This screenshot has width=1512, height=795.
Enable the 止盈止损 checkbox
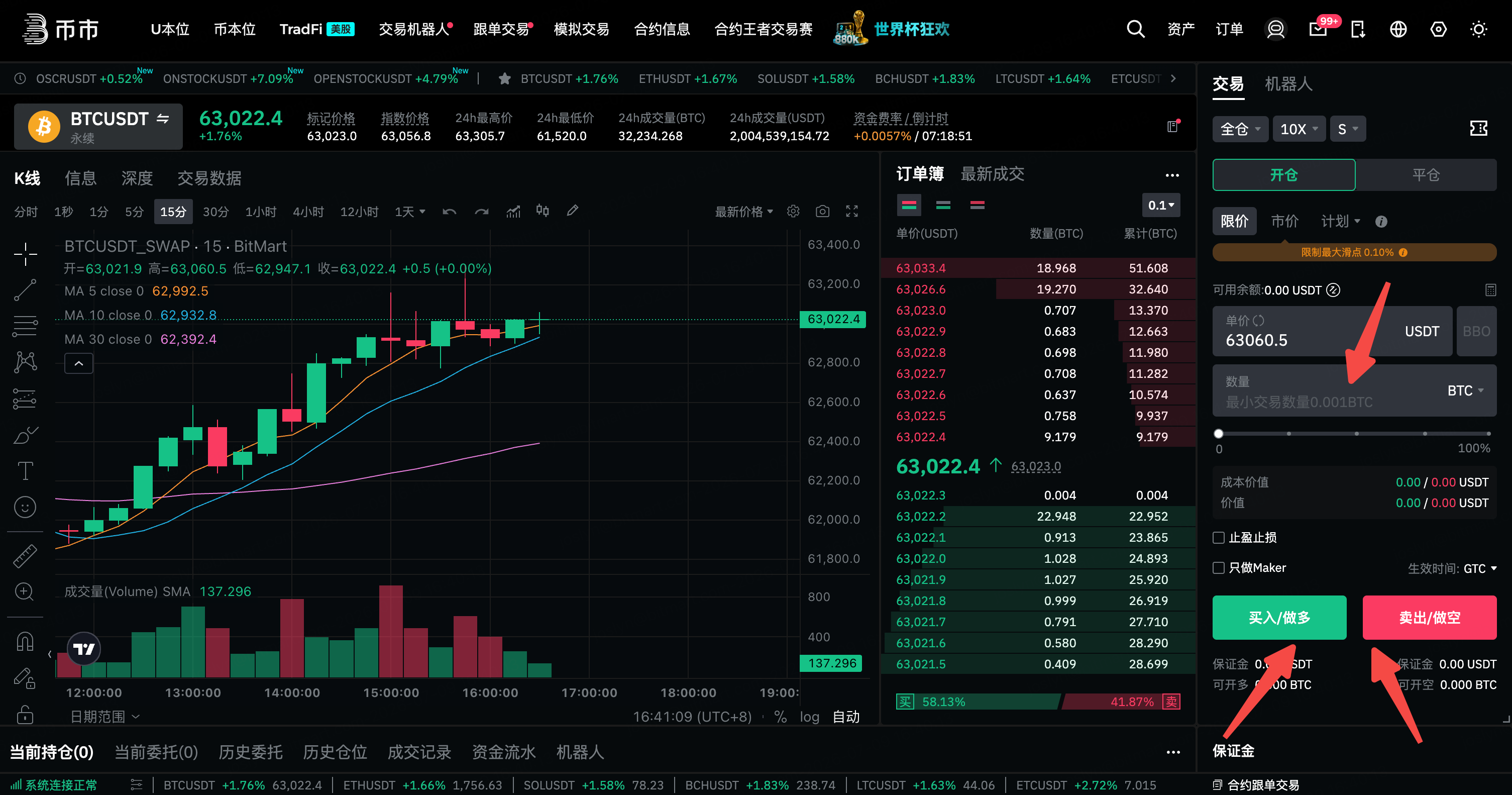[1219, 537]
